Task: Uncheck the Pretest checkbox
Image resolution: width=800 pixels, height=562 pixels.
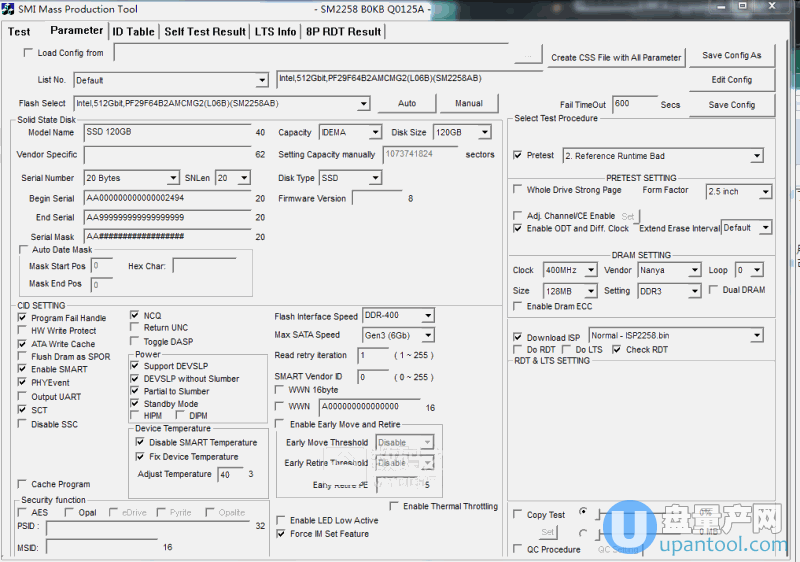Action: click(x=517, y=155)
